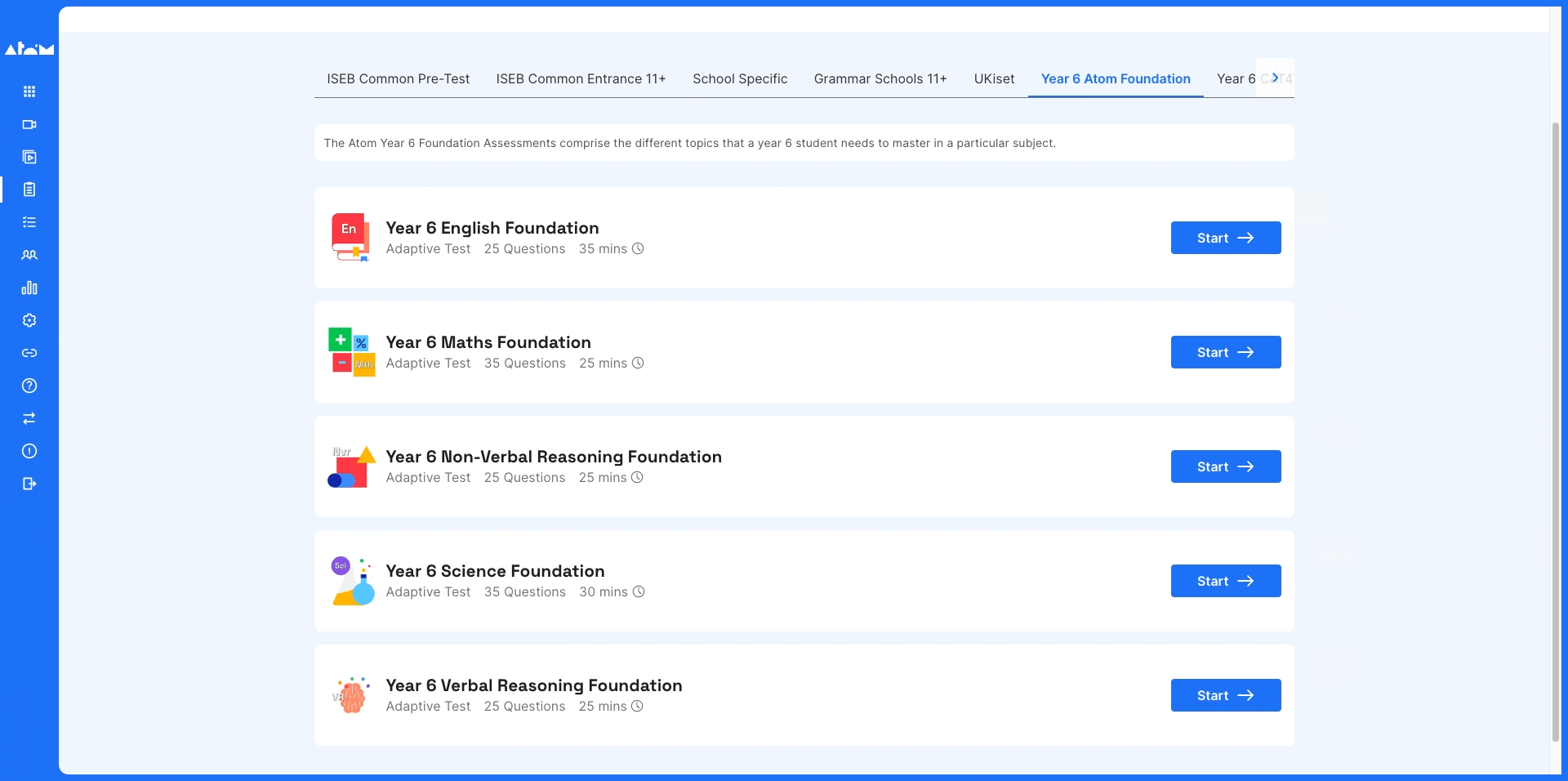Open the School Specific tab
Viewport: 1568px width, 781px height.
[x=740, y=78]
